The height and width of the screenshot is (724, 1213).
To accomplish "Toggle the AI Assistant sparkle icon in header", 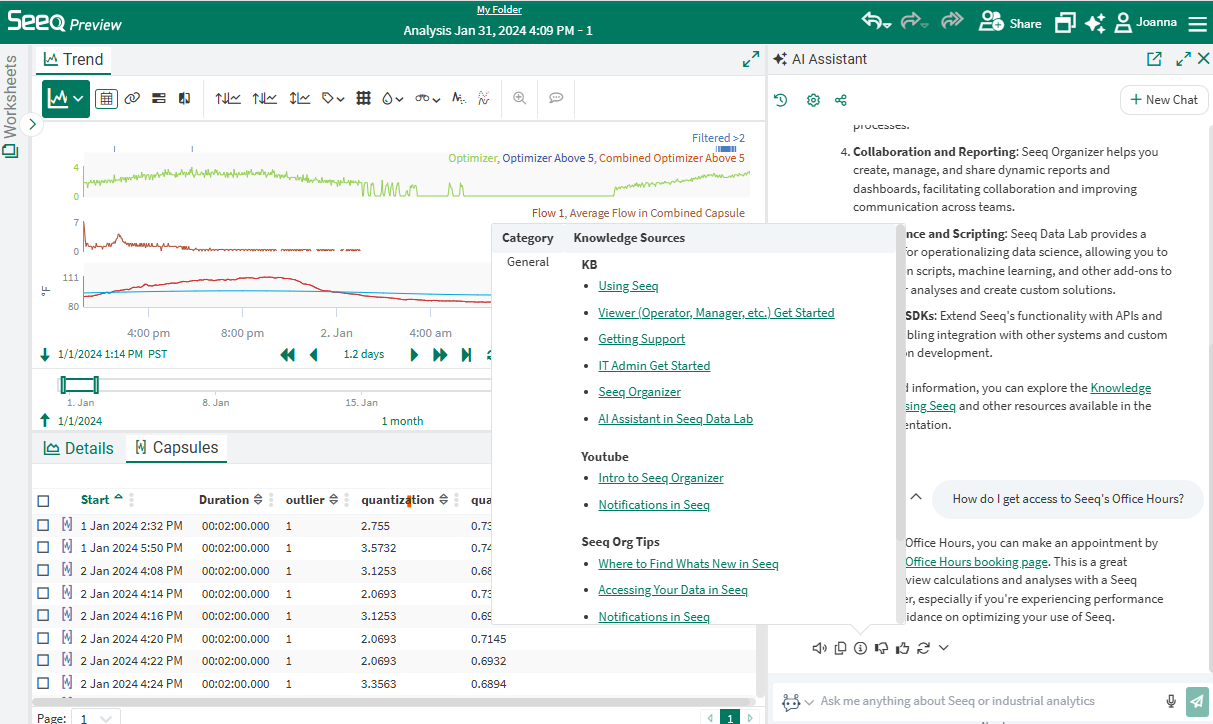I will [1095, 22].
